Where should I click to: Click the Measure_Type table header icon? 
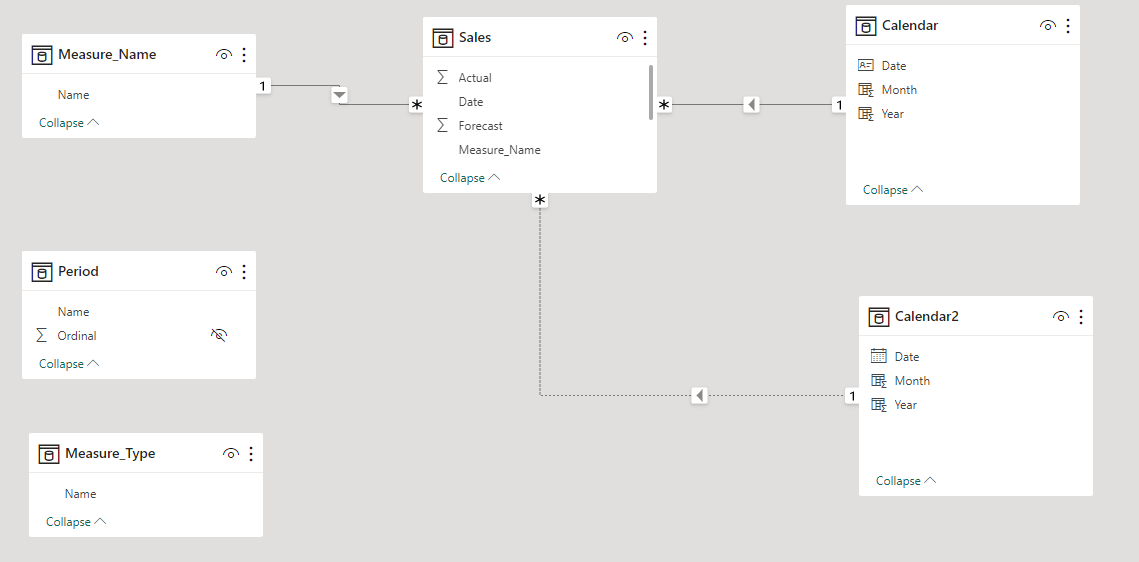(x=49, y=454)
